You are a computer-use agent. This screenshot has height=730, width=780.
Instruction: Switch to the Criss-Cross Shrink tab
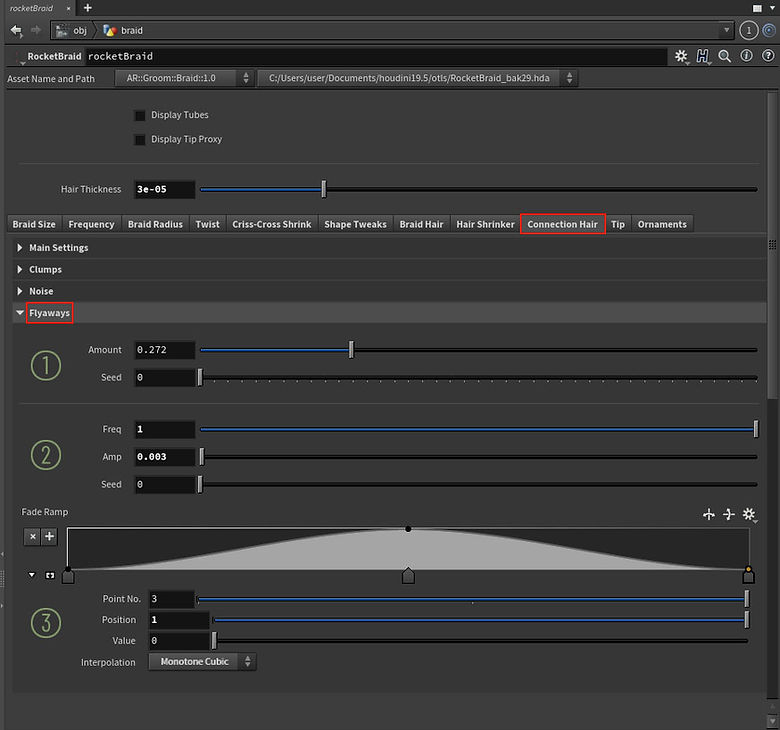[272, 224]
